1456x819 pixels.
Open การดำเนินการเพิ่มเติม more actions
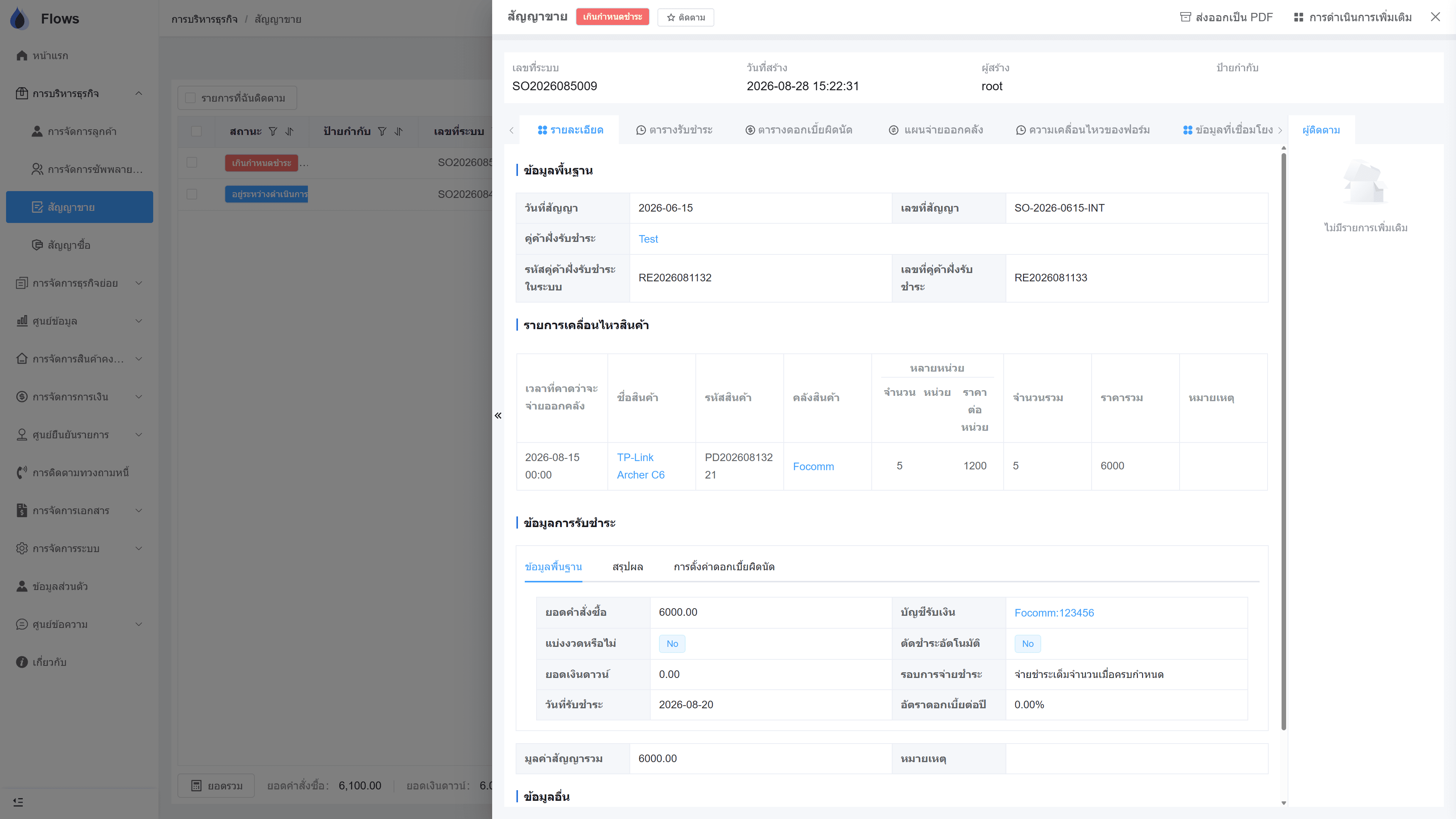pyautogui.click(x=1352, y=17)
